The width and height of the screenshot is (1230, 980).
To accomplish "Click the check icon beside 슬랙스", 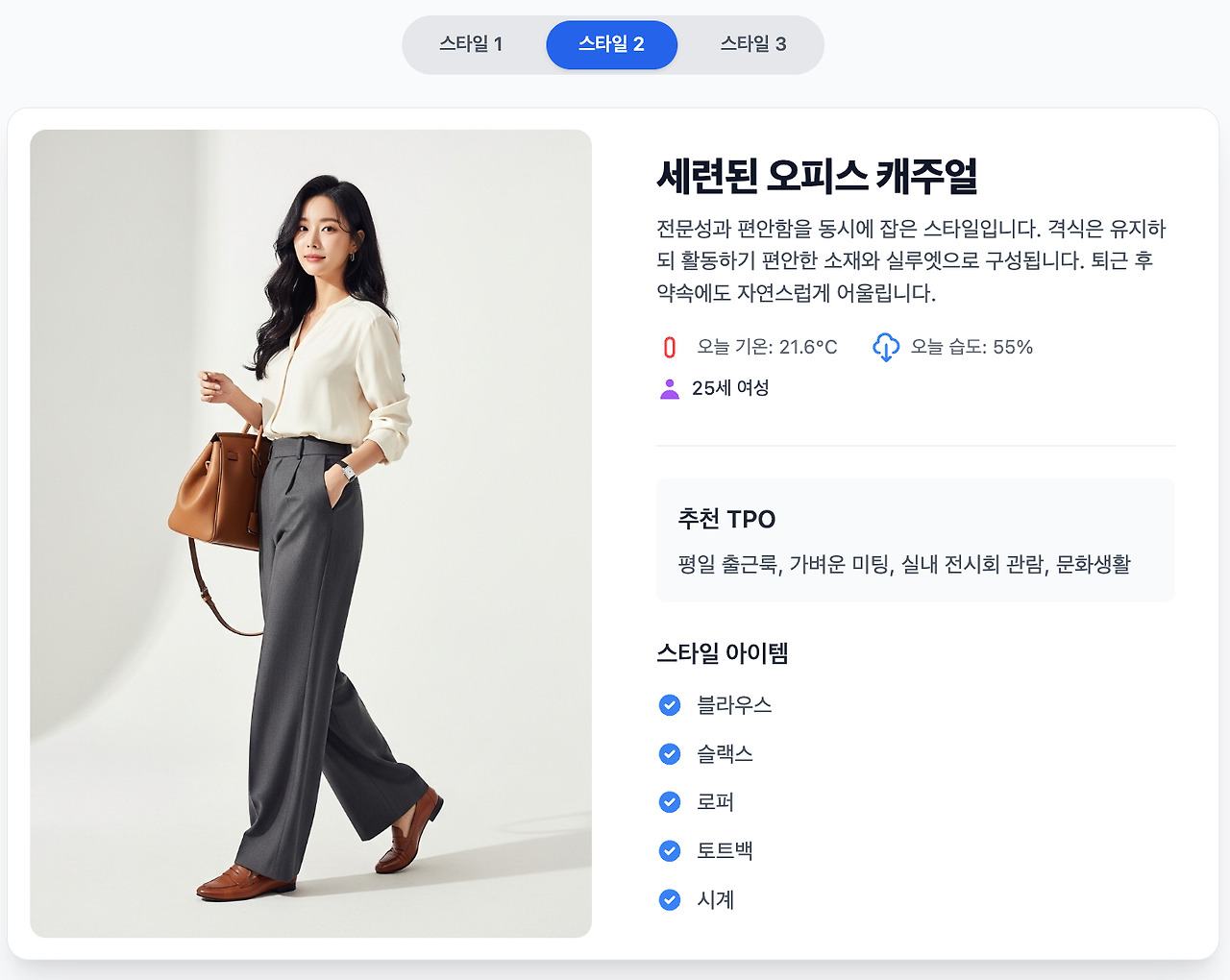I will 670,754.
